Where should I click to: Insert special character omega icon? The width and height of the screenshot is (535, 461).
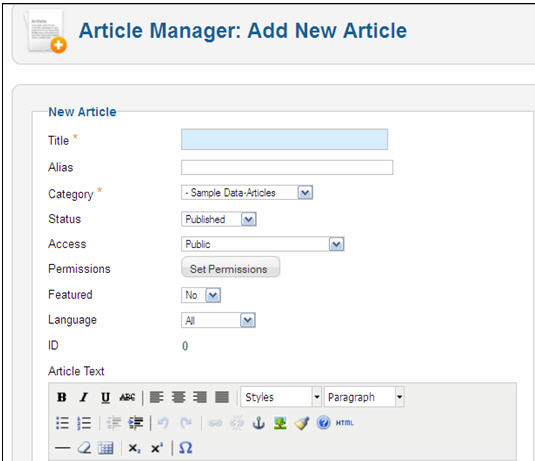pyautogui.click(x=186, y=448)
